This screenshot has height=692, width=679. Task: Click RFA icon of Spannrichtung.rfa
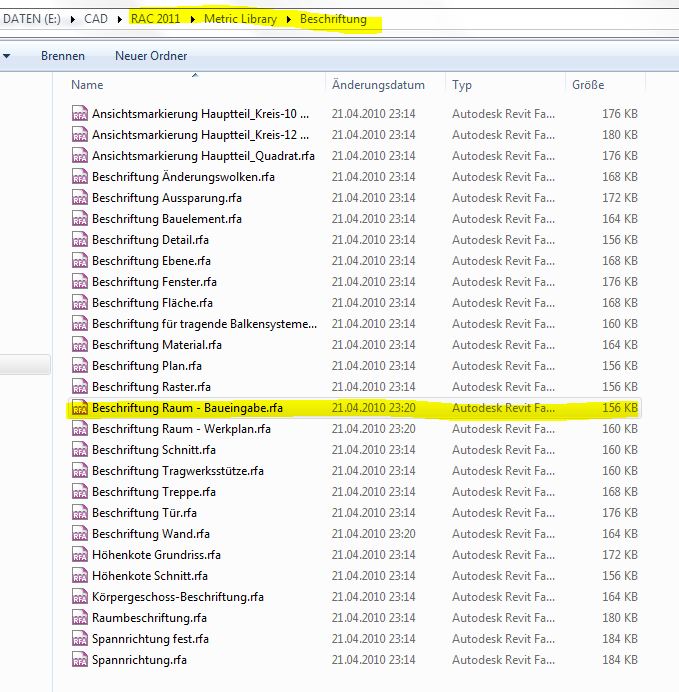coord(79,660)
